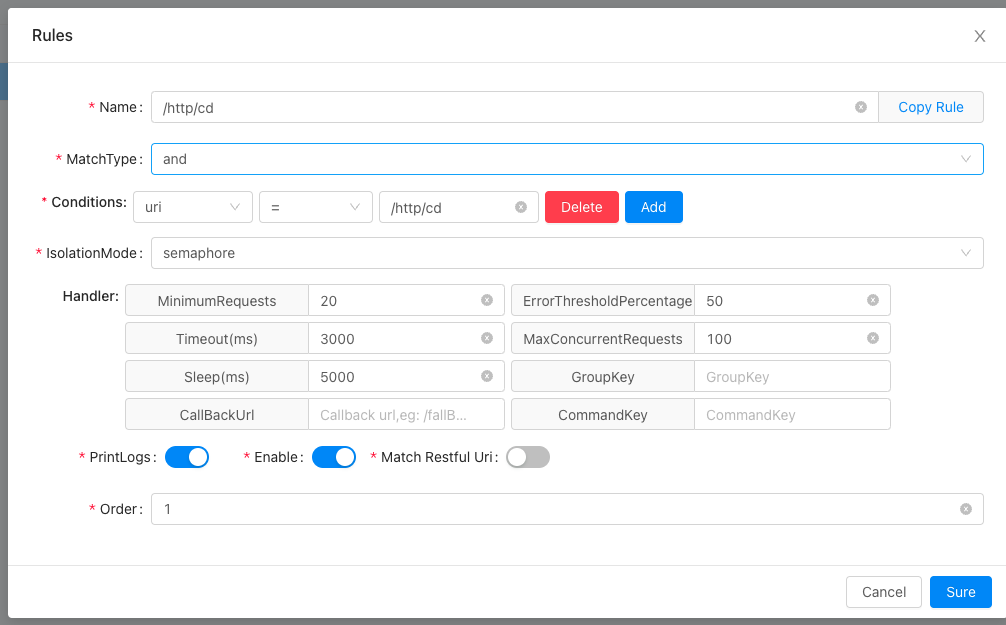The width and height of the screenshot is (1006, 625).
Task: Clear the Timeout(ms) value
Action: pyautogui.click(x=487, y=338)
